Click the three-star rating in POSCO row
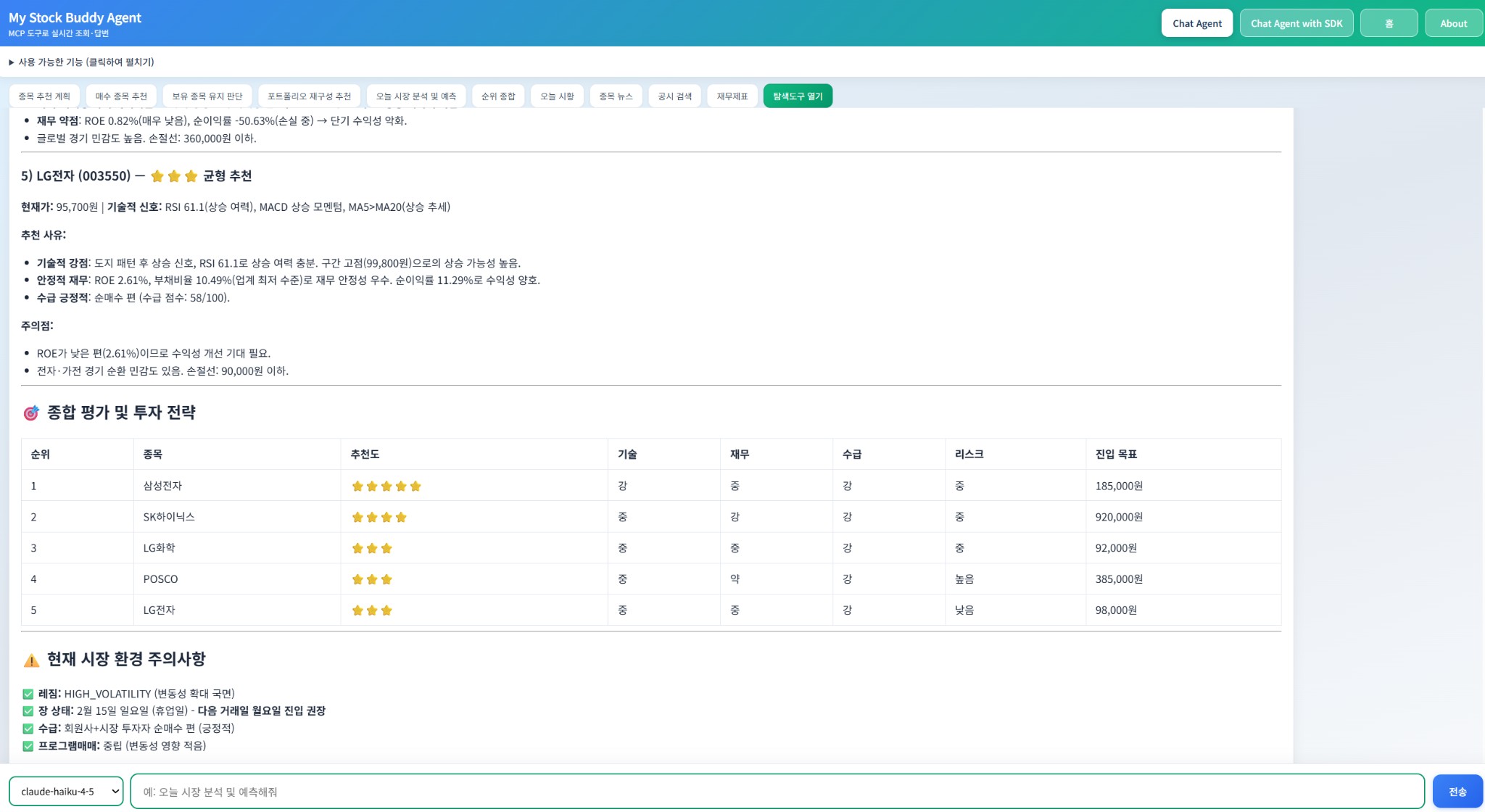The image size is (1485, 812). pos(371,580)
